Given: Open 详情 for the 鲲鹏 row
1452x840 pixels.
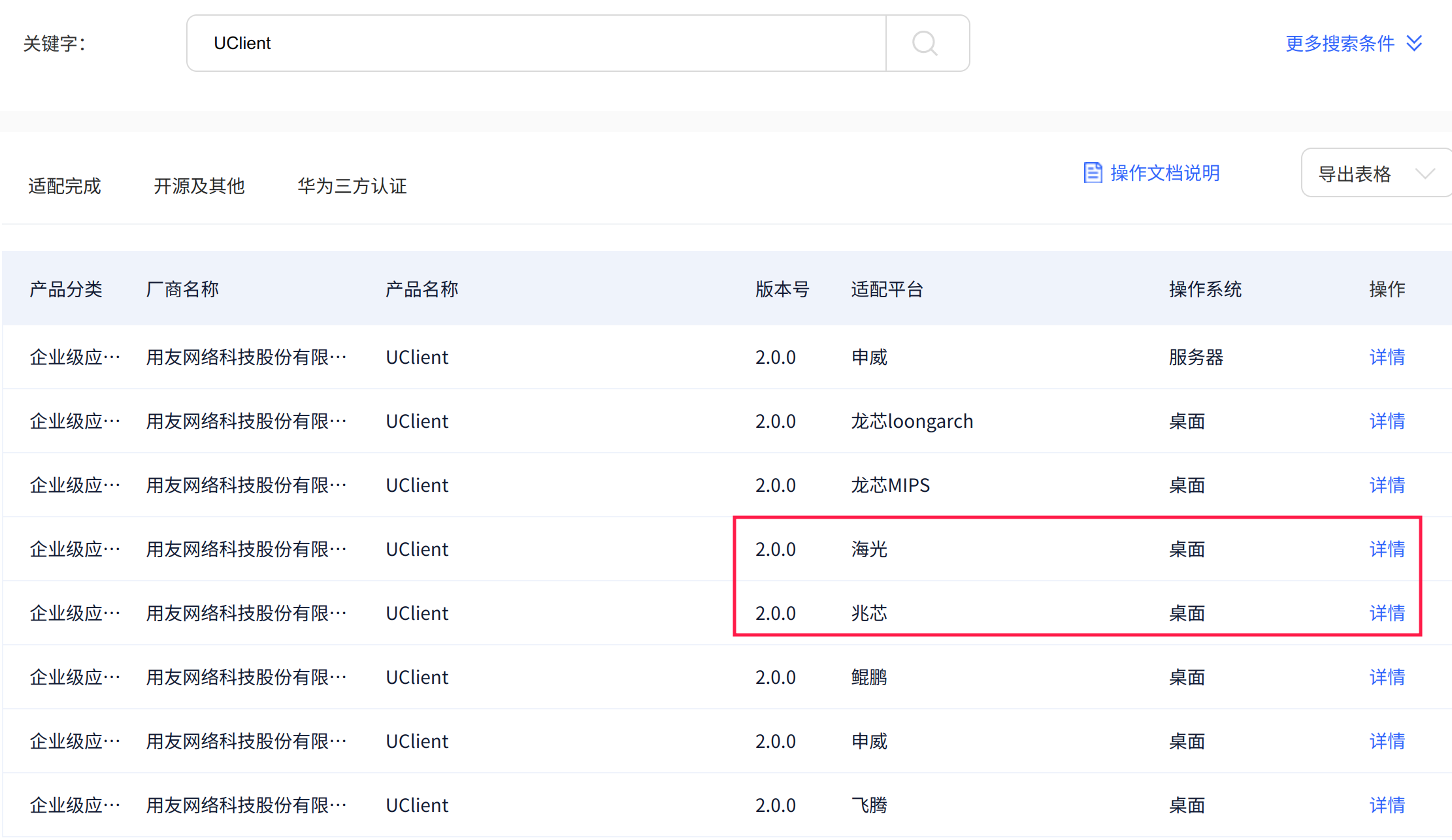Looking at the screenshot, I should pos(1387,677).
